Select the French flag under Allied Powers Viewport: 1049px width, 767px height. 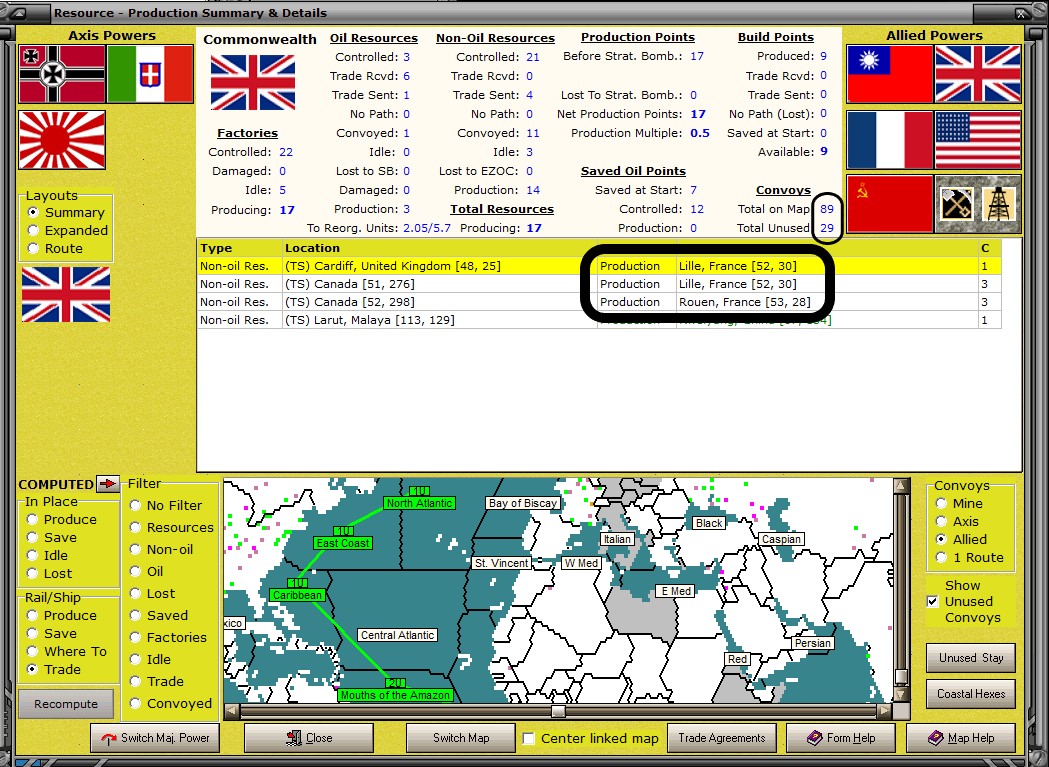tap(890, 140)
